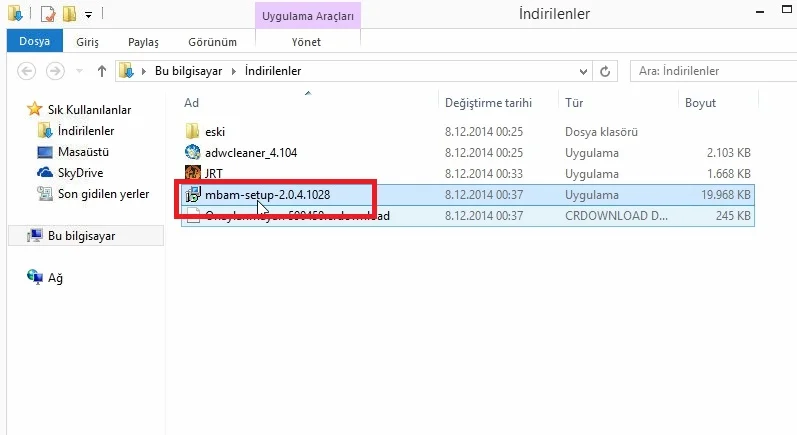797x435 pixels.
Task: Expand address bar history dropdown
Action: pyautogui.click(x=584, y=71)
